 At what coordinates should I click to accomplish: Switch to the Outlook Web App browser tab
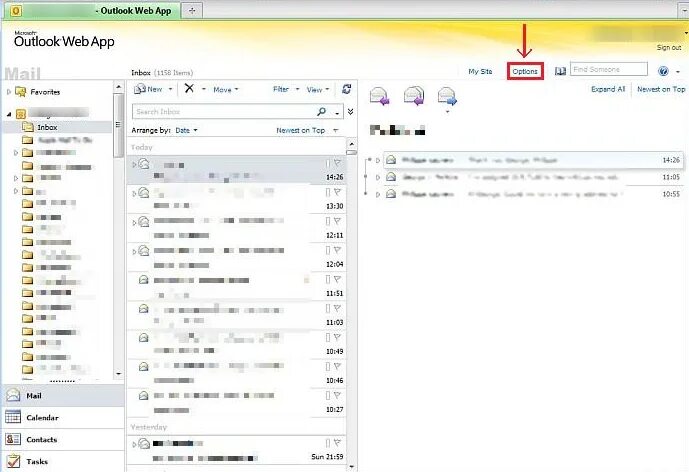click(92, 11)
